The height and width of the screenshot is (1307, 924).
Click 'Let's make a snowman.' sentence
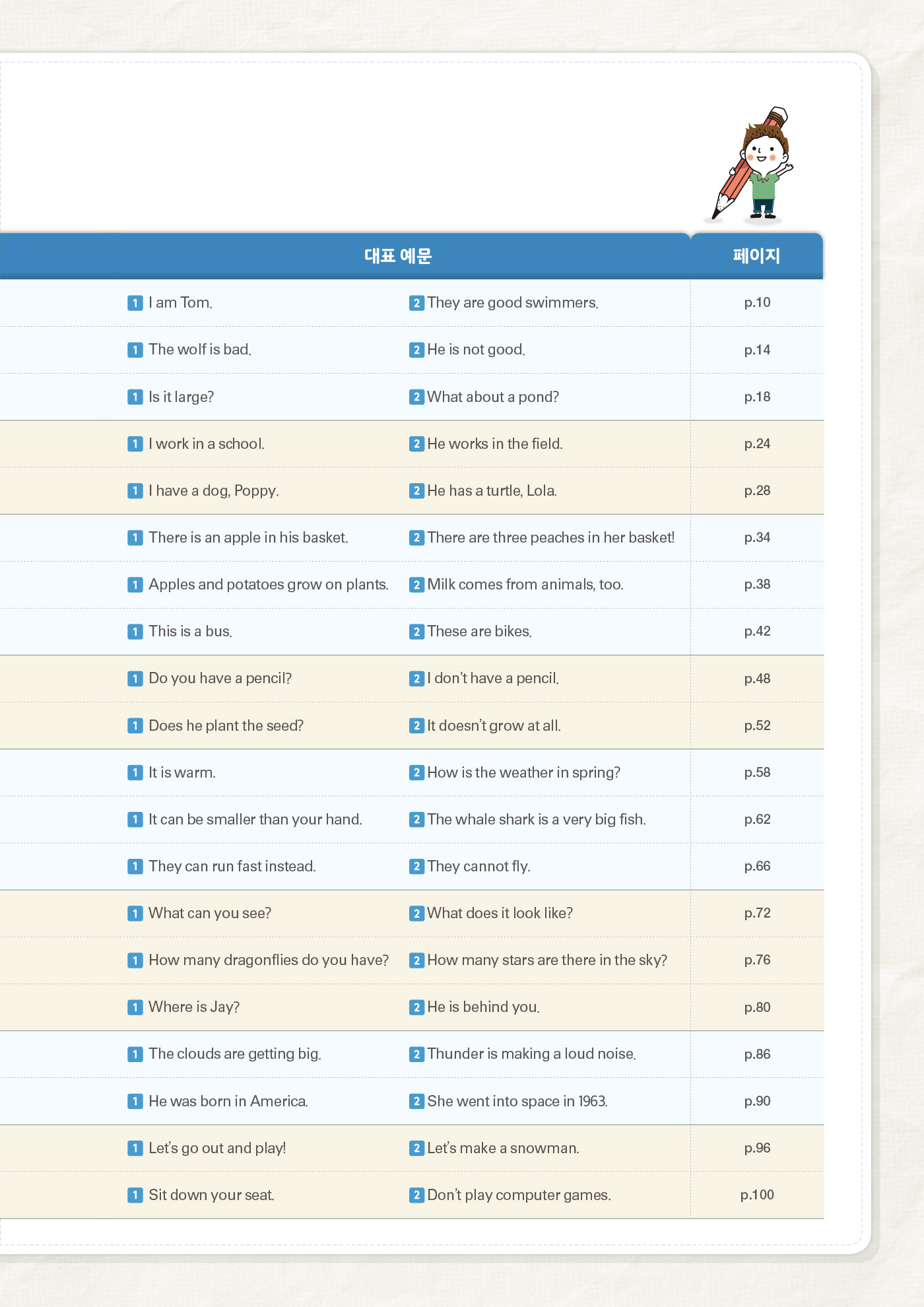click(x=503, y=1148)
